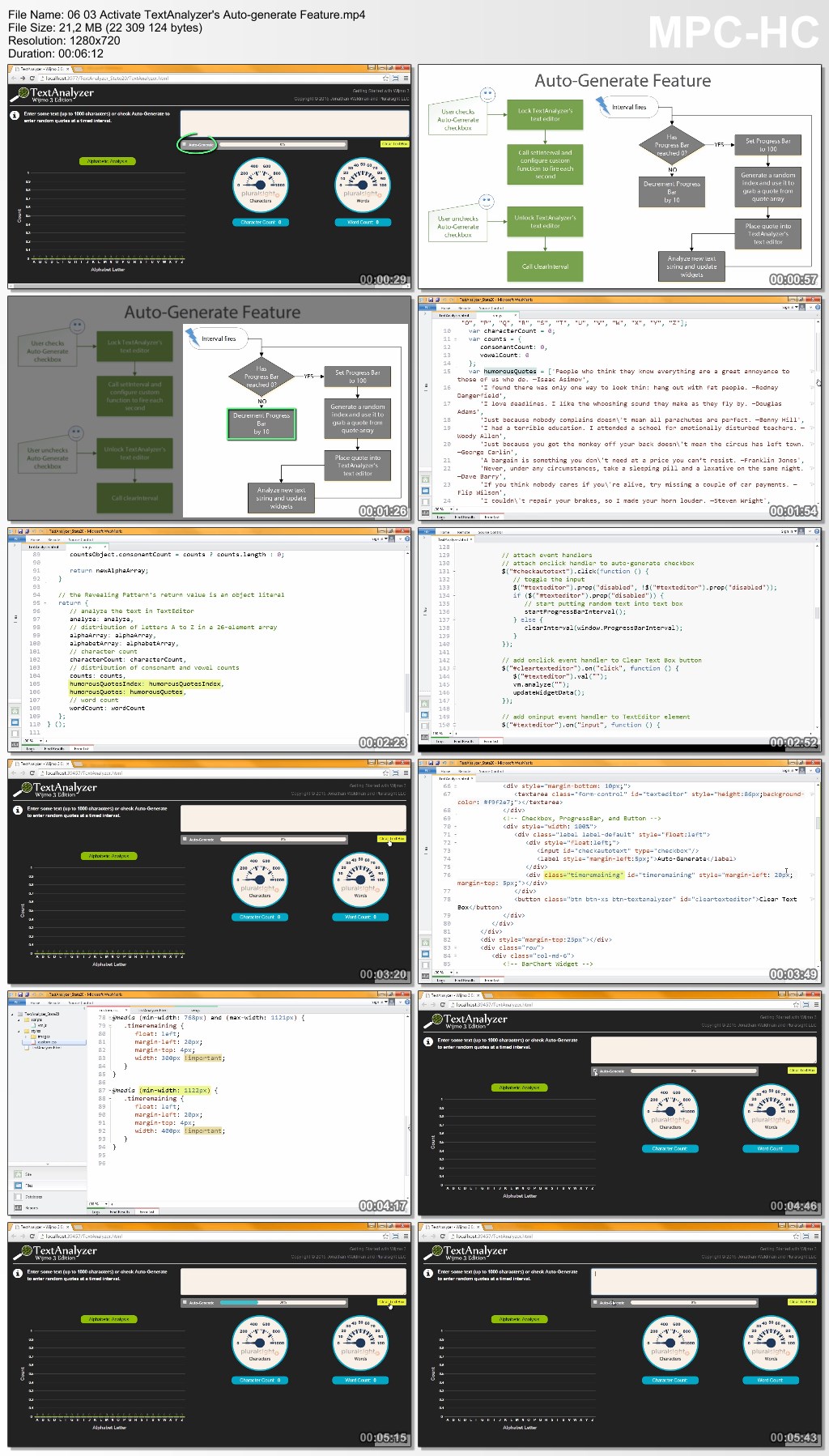Click browser back arrow in 00:00:29 thumbnail
The image size is (829, 1456).
pos(13,79)
